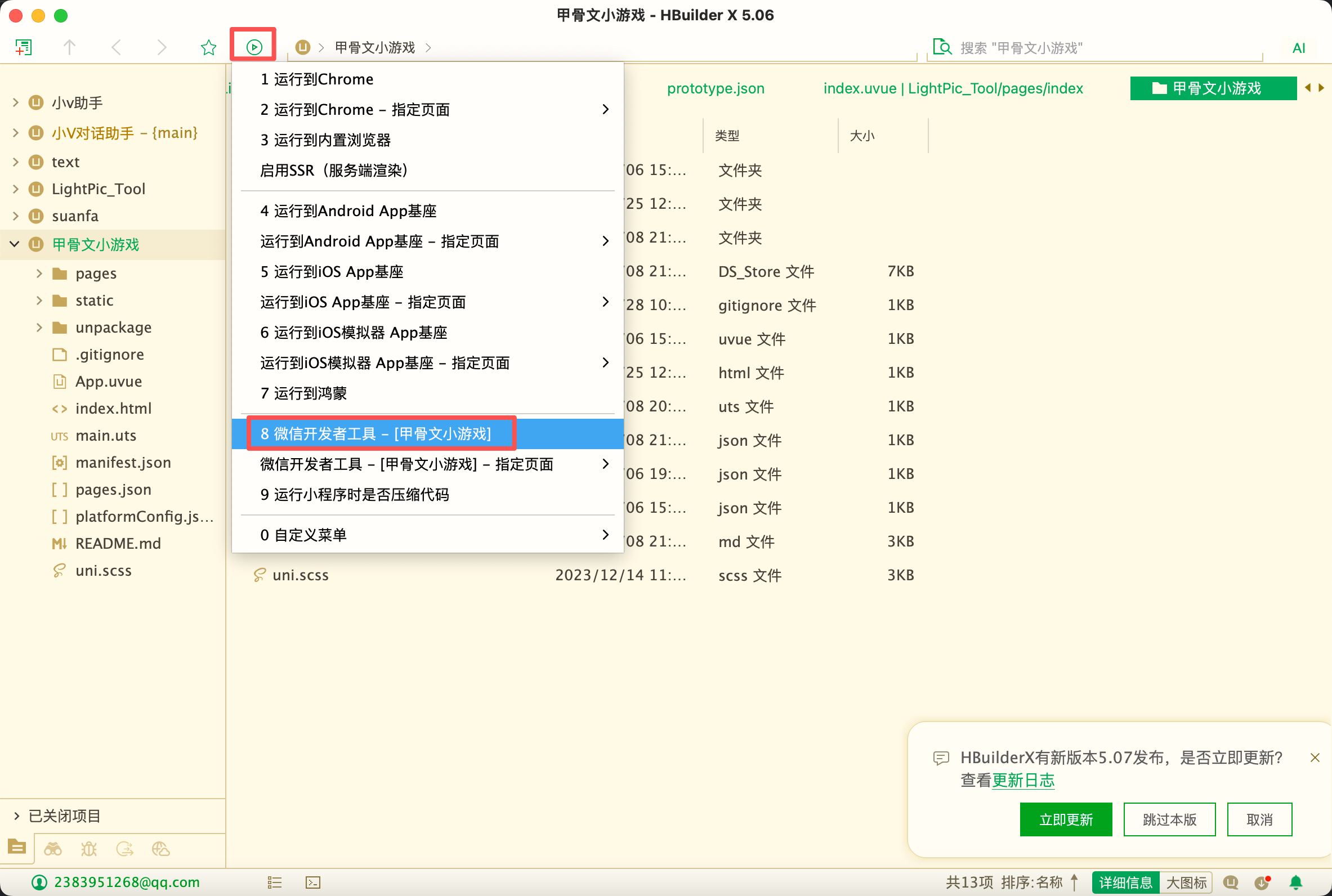Collapse the 甲骨文小游戏 project
Screen dimensions: 1332x896
pos(15,244)
